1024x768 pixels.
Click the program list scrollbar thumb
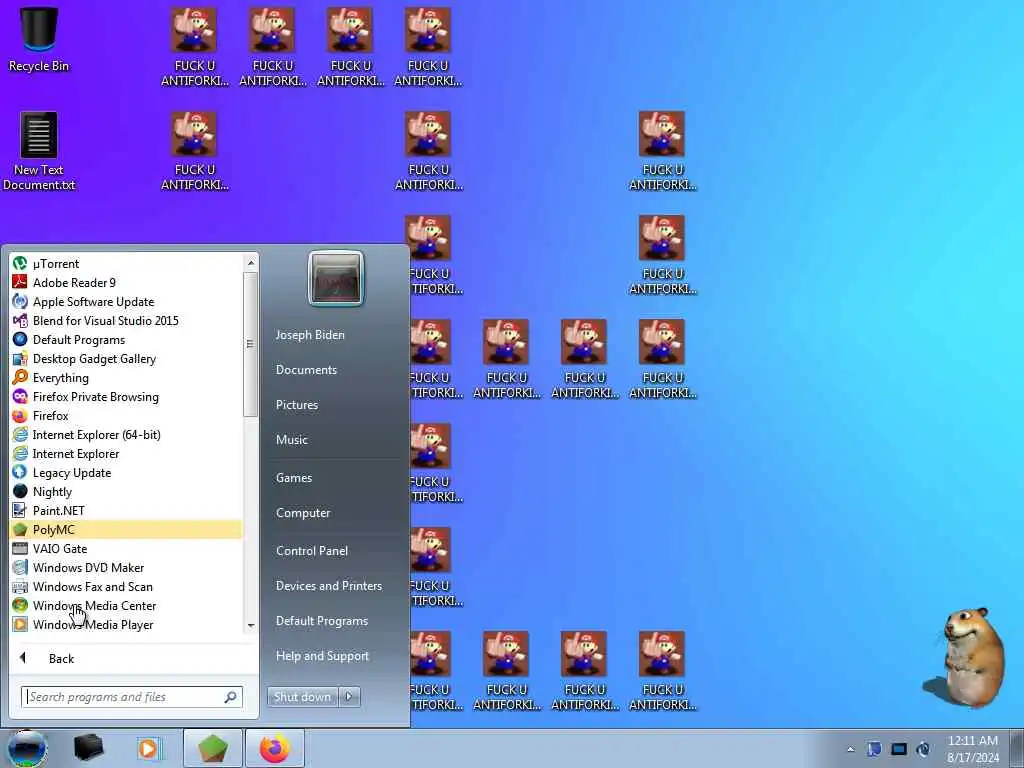[251, 344]
